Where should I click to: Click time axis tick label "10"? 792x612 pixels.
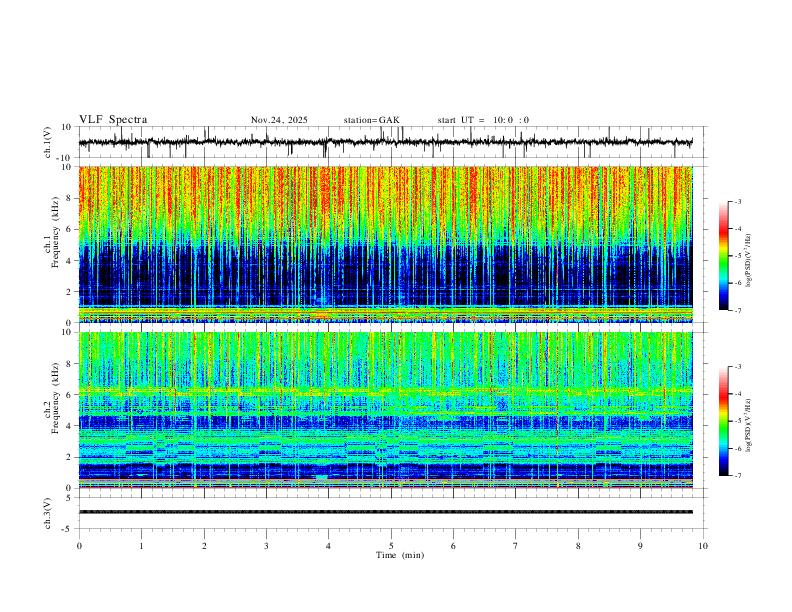703,546
